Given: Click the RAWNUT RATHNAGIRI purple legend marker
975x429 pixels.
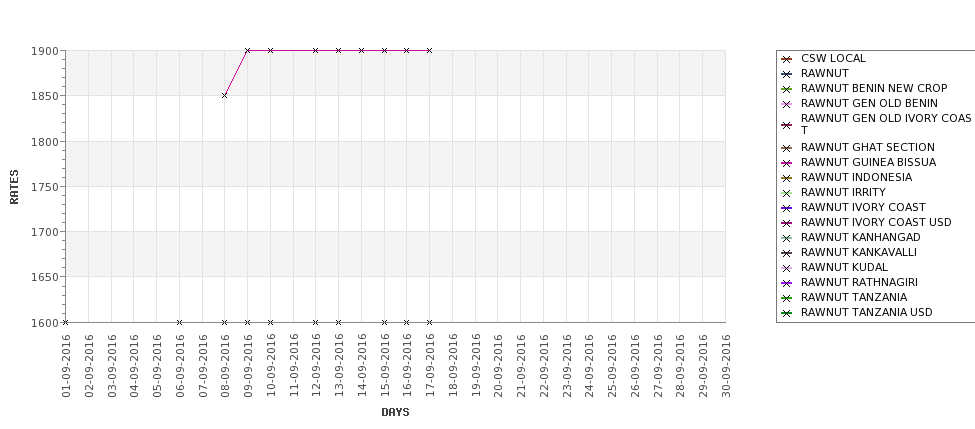Looking at the screenshot, I should point(787,283).
